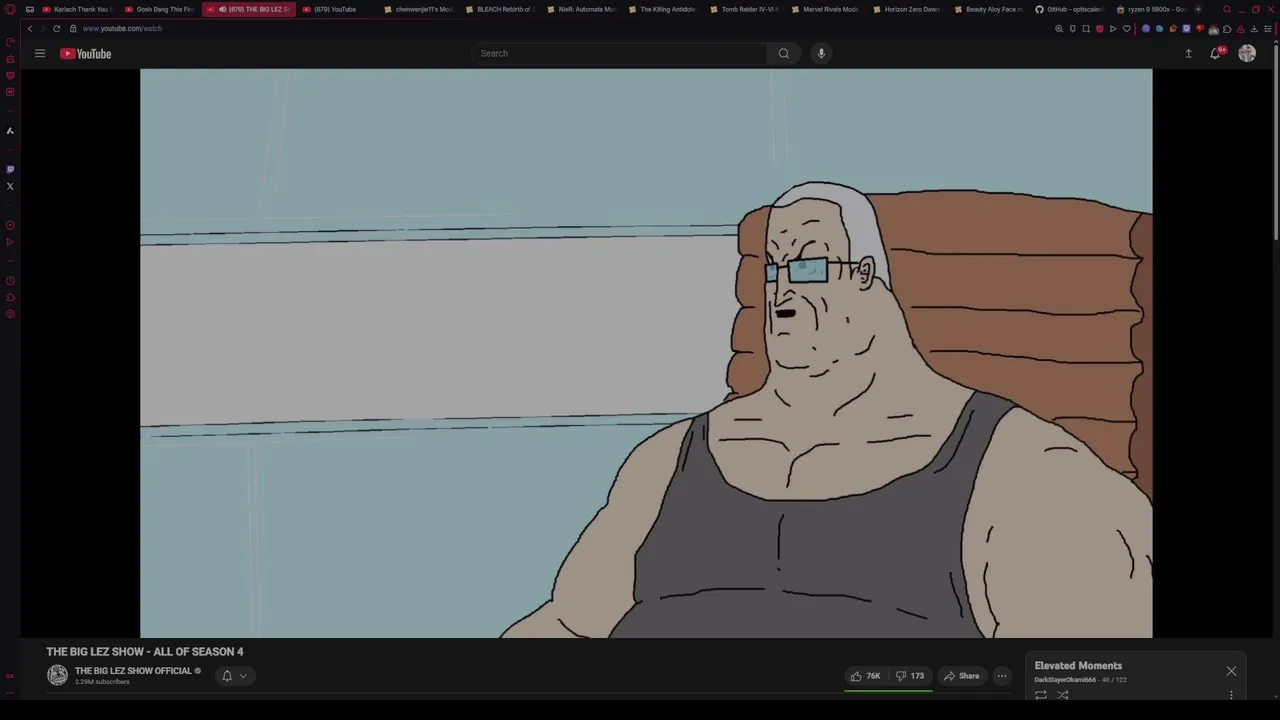Screen dimensions: 1280x720
Task: Go to YouTube home via logo
Action: [x=86, y=53]
